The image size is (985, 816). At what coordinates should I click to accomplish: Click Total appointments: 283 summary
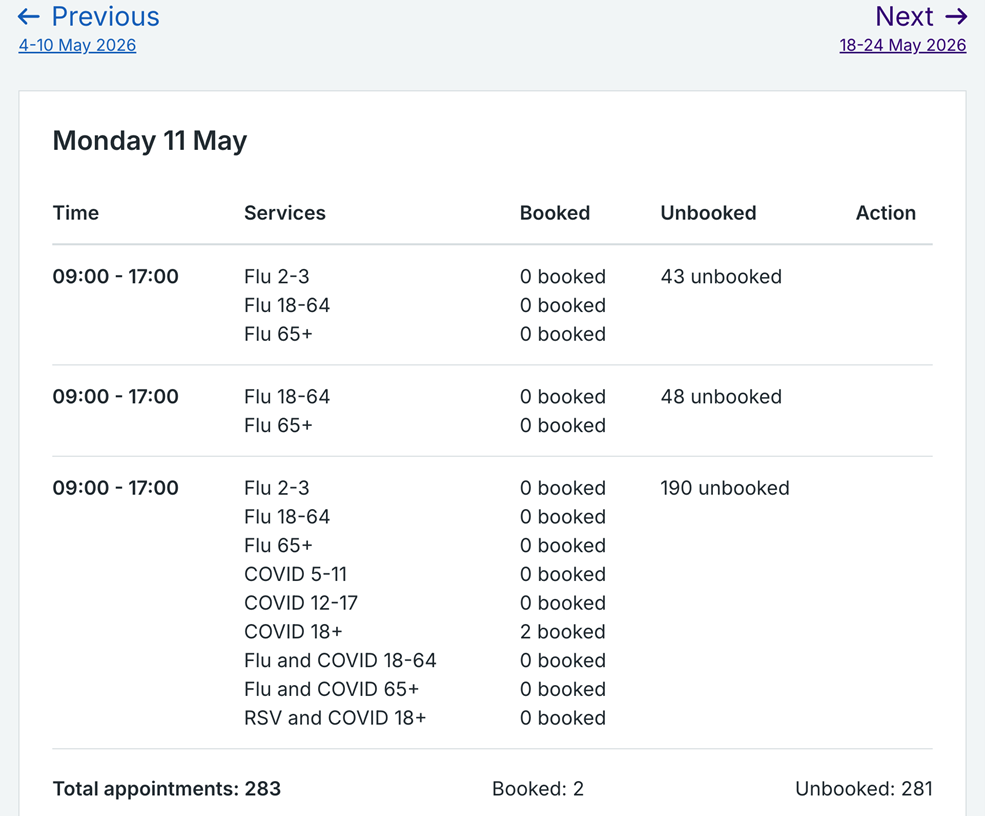tap(166, 788)
